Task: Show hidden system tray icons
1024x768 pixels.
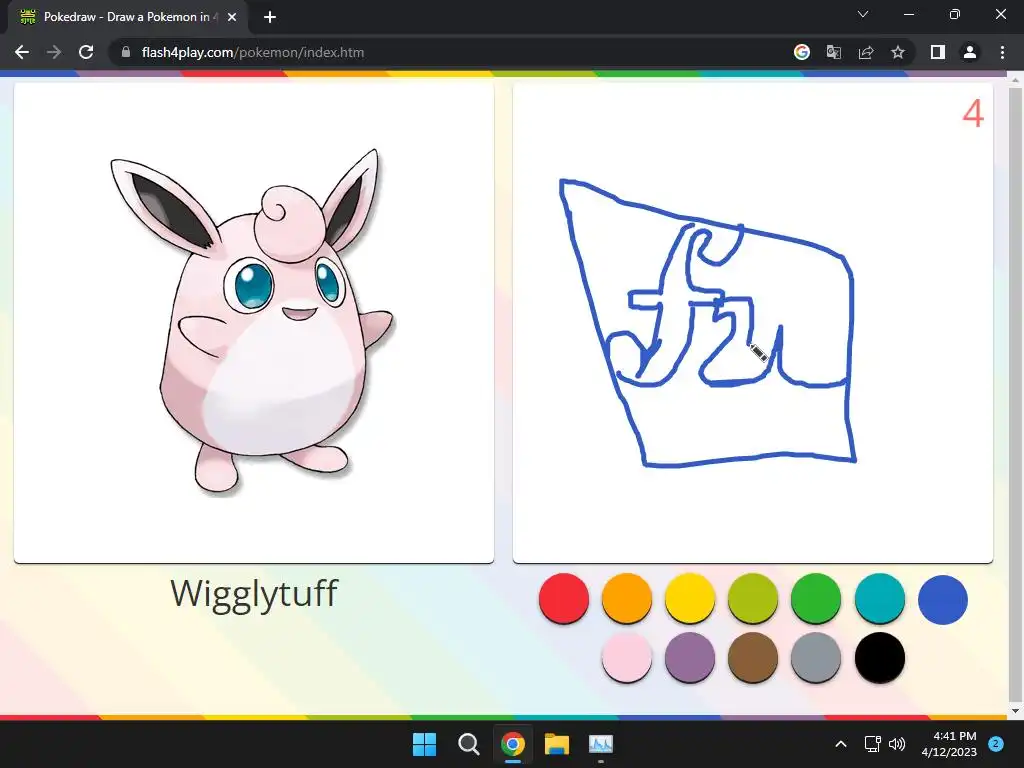Action: coord(841,744)
